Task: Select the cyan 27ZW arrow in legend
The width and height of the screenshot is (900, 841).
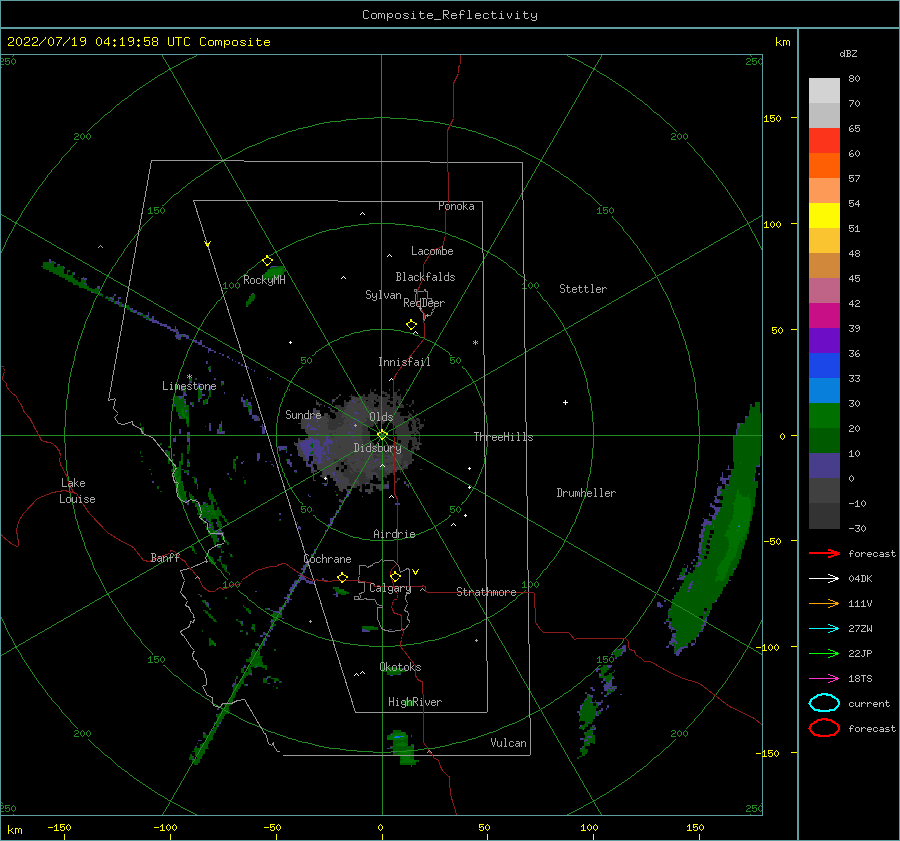Action: [x=824, y=629]
